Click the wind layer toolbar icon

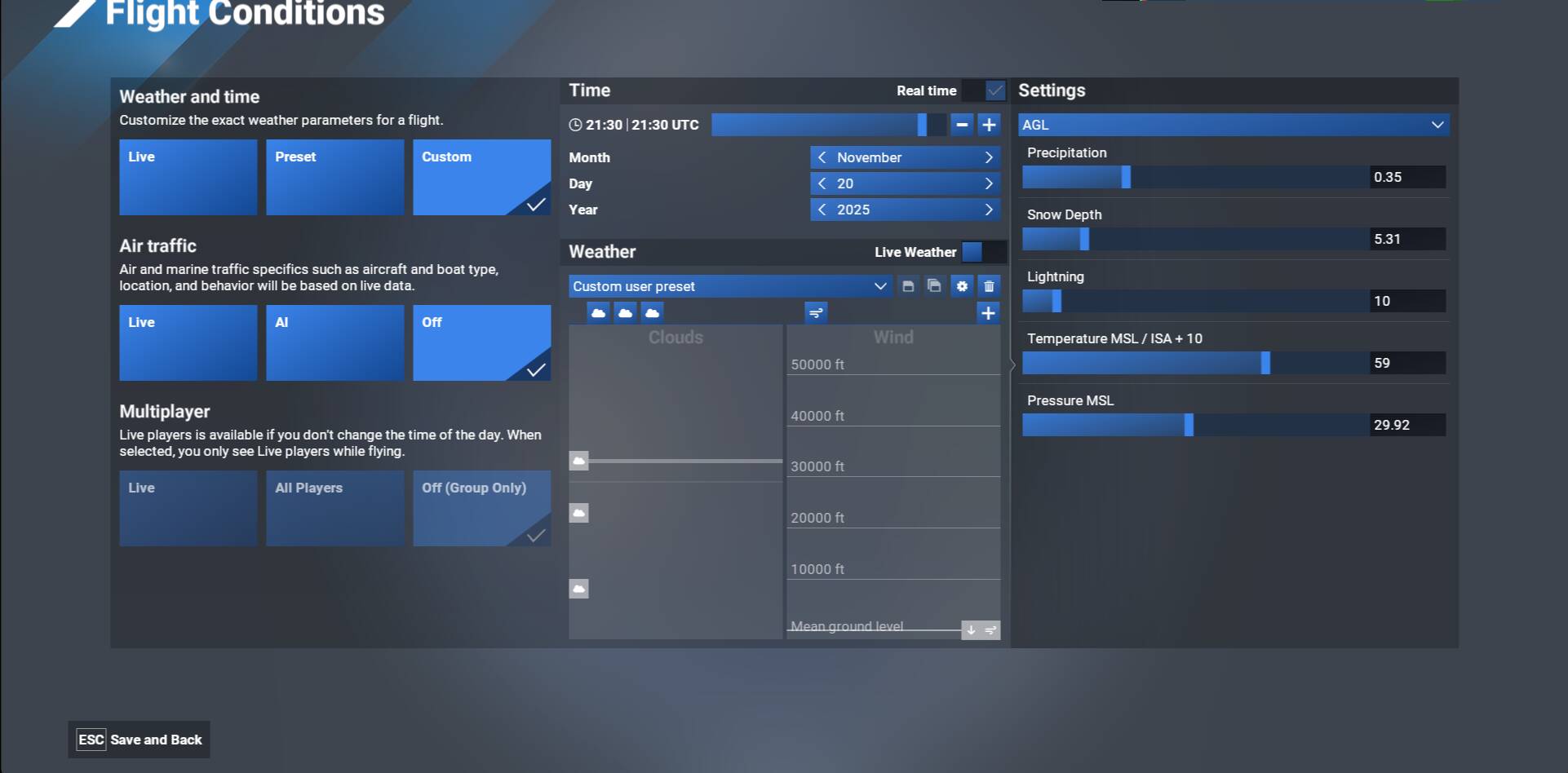pos(816,312)
